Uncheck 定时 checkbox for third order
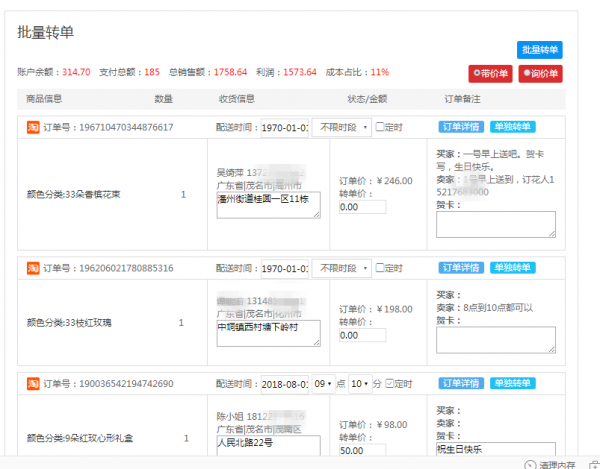The width and height of the screenshot is (600, 469). 389,383
